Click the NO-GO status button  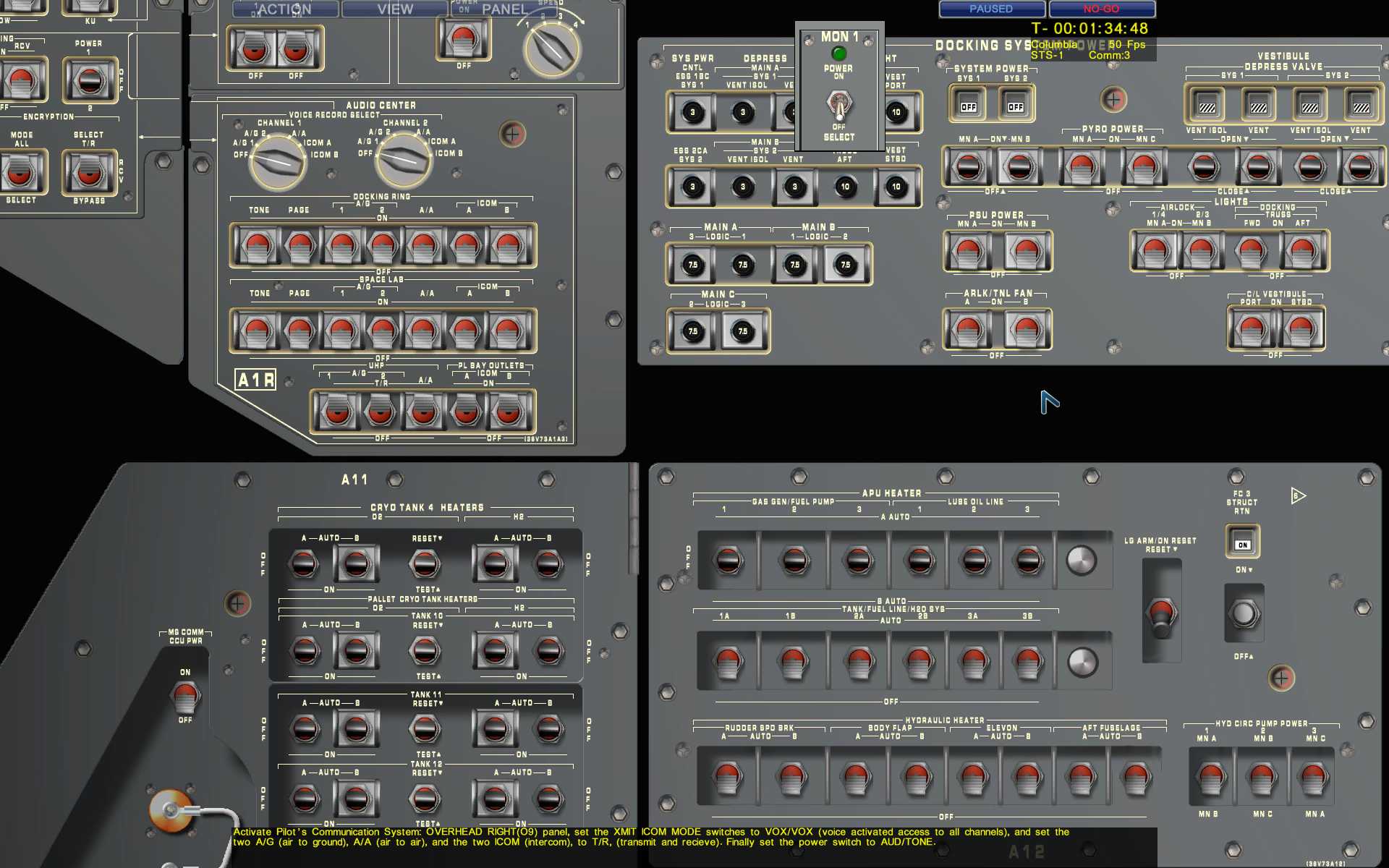pos(1101,9)
